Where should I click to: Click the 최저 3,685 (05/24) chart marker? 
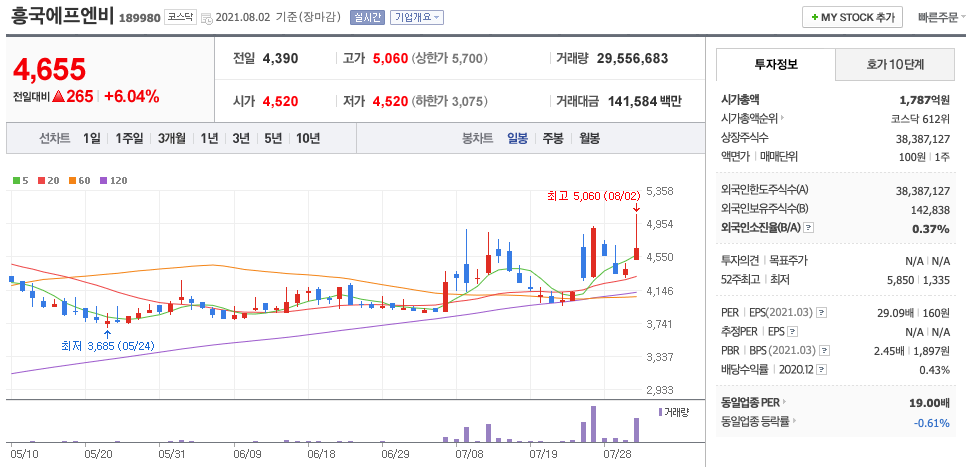pyautogui.click(x=107, y=346)
